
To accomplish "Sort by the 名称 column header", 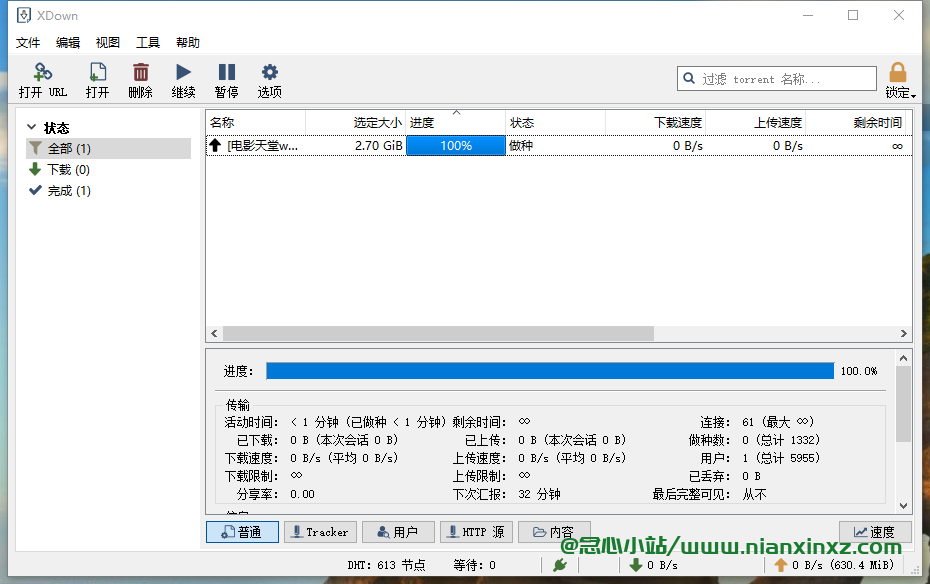I will click(256, 123).
